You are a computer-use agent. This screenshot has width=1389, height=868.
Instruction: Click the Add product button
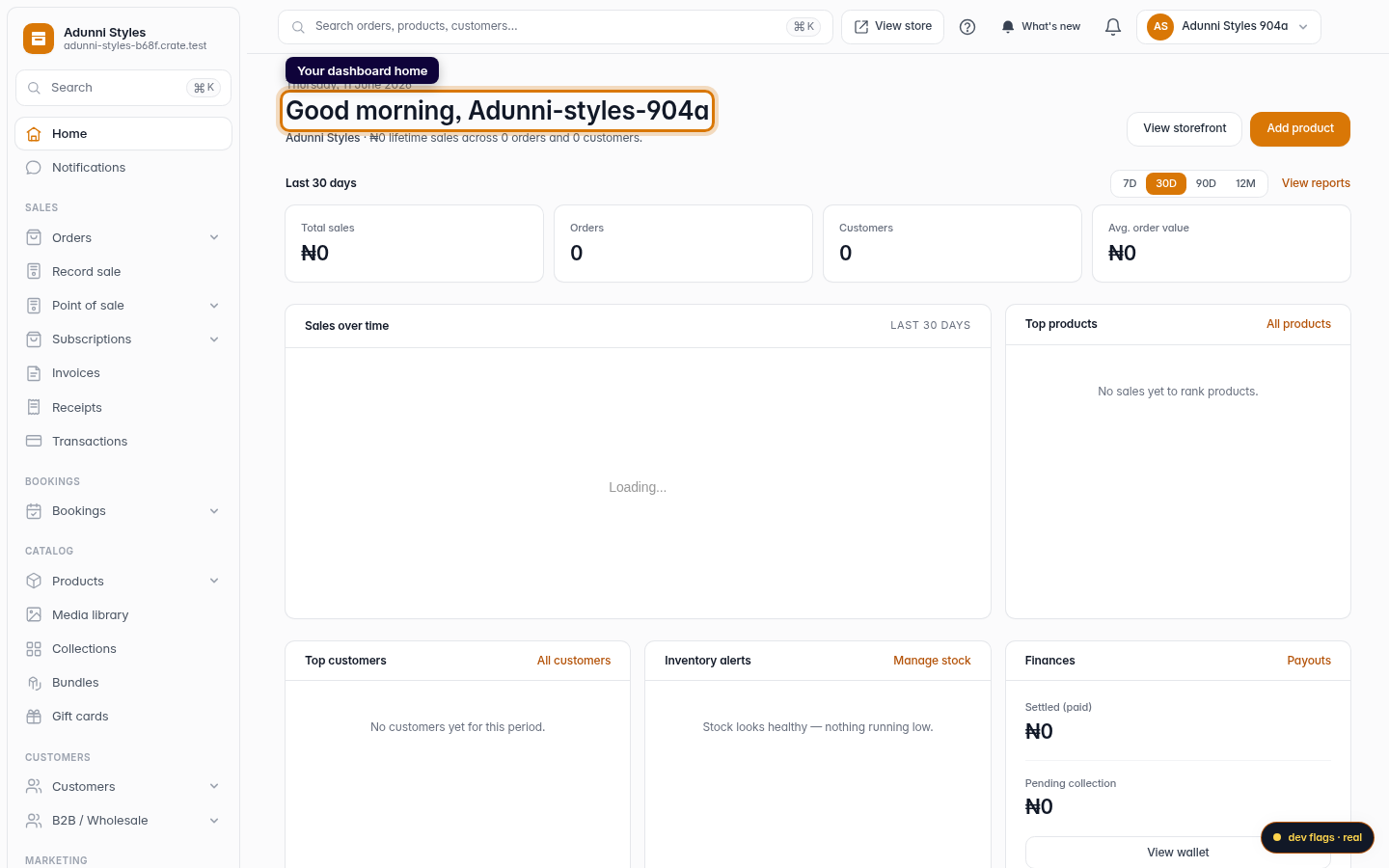[x=1300, y=129]
